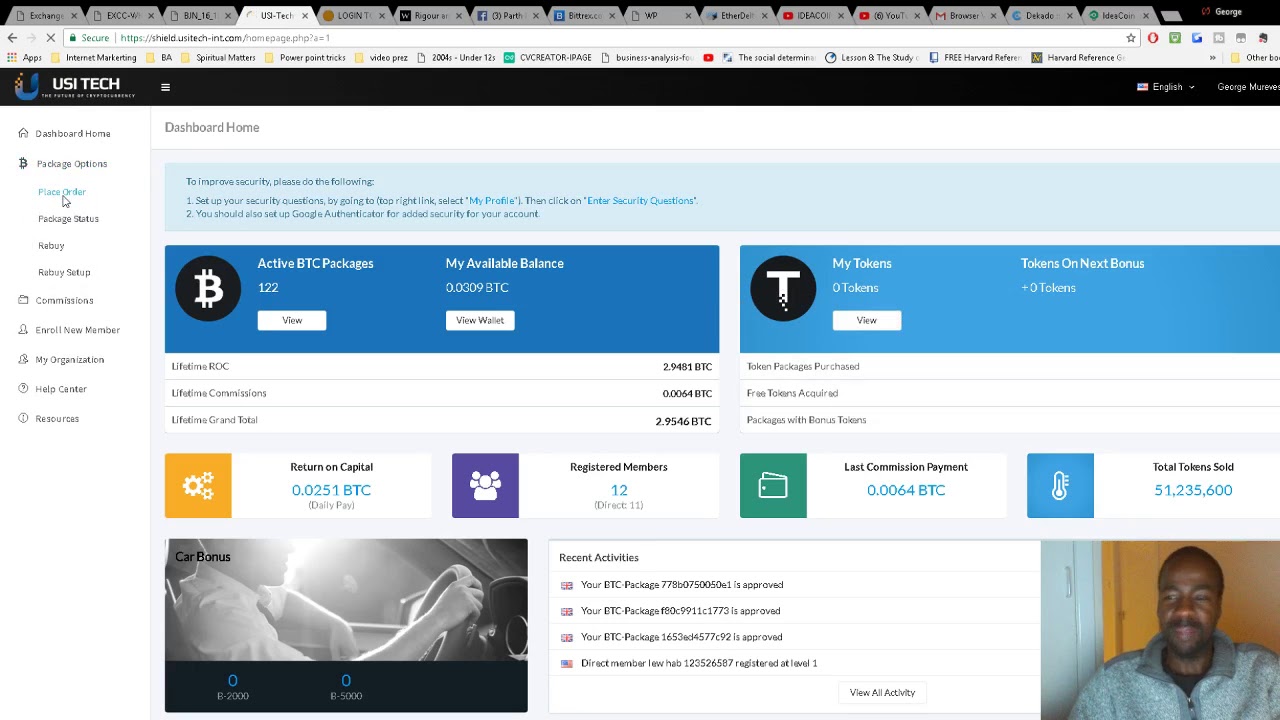Open the Apps bookmarks shortcut
This screenshot has width=1280, height=720.
click(24, 58)
